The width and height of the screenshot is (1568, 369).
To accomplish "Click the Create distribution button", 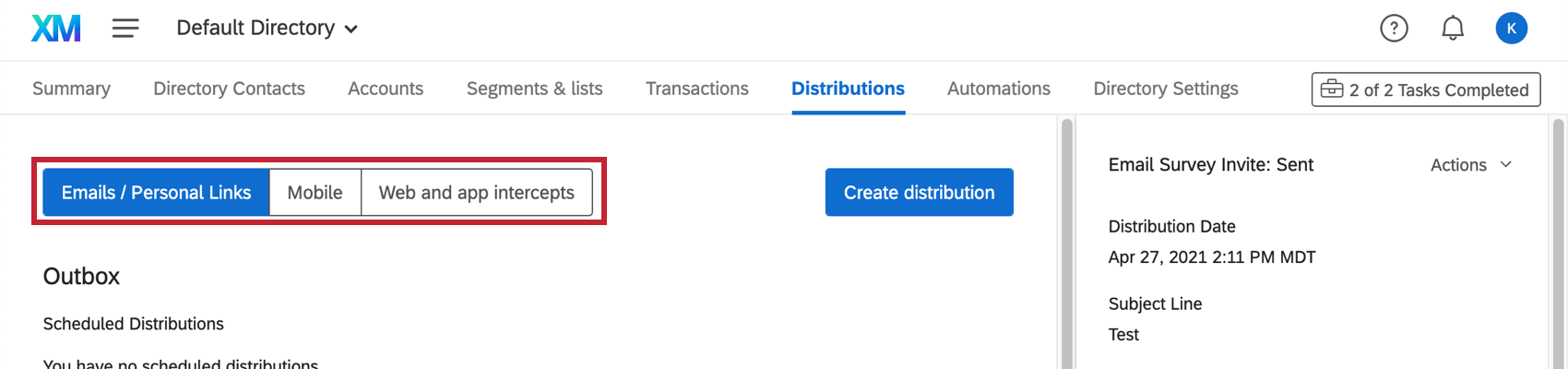I will coord(919,192).
